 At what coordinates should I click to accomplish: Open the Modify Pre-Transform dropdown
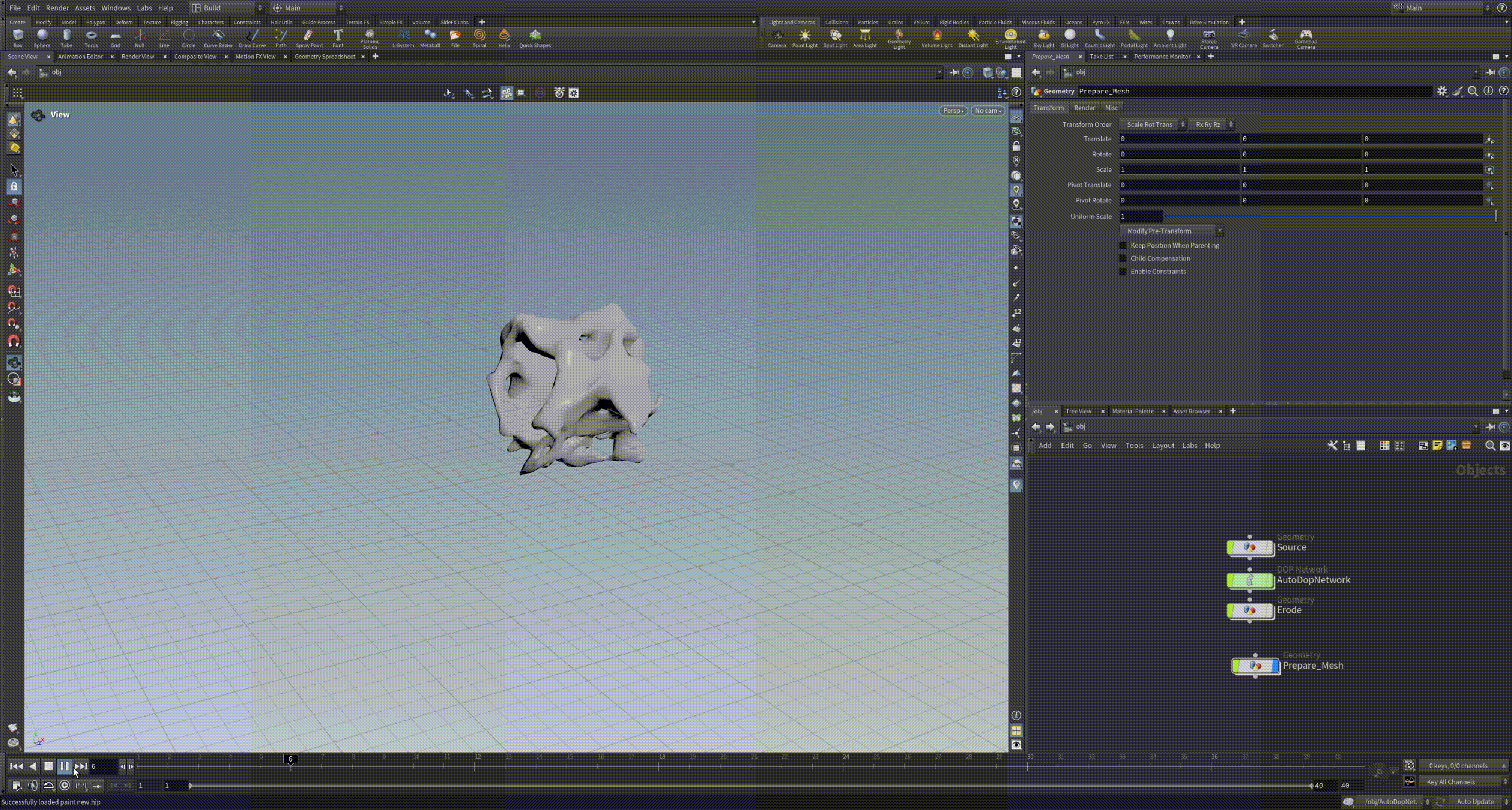1170,231
